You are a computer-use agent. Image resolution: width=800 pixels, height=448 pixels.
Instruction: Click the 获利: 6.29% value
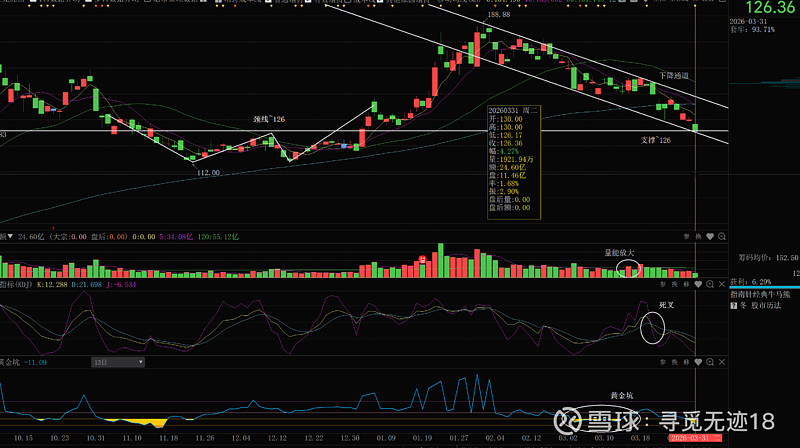(x=751, y=282)
